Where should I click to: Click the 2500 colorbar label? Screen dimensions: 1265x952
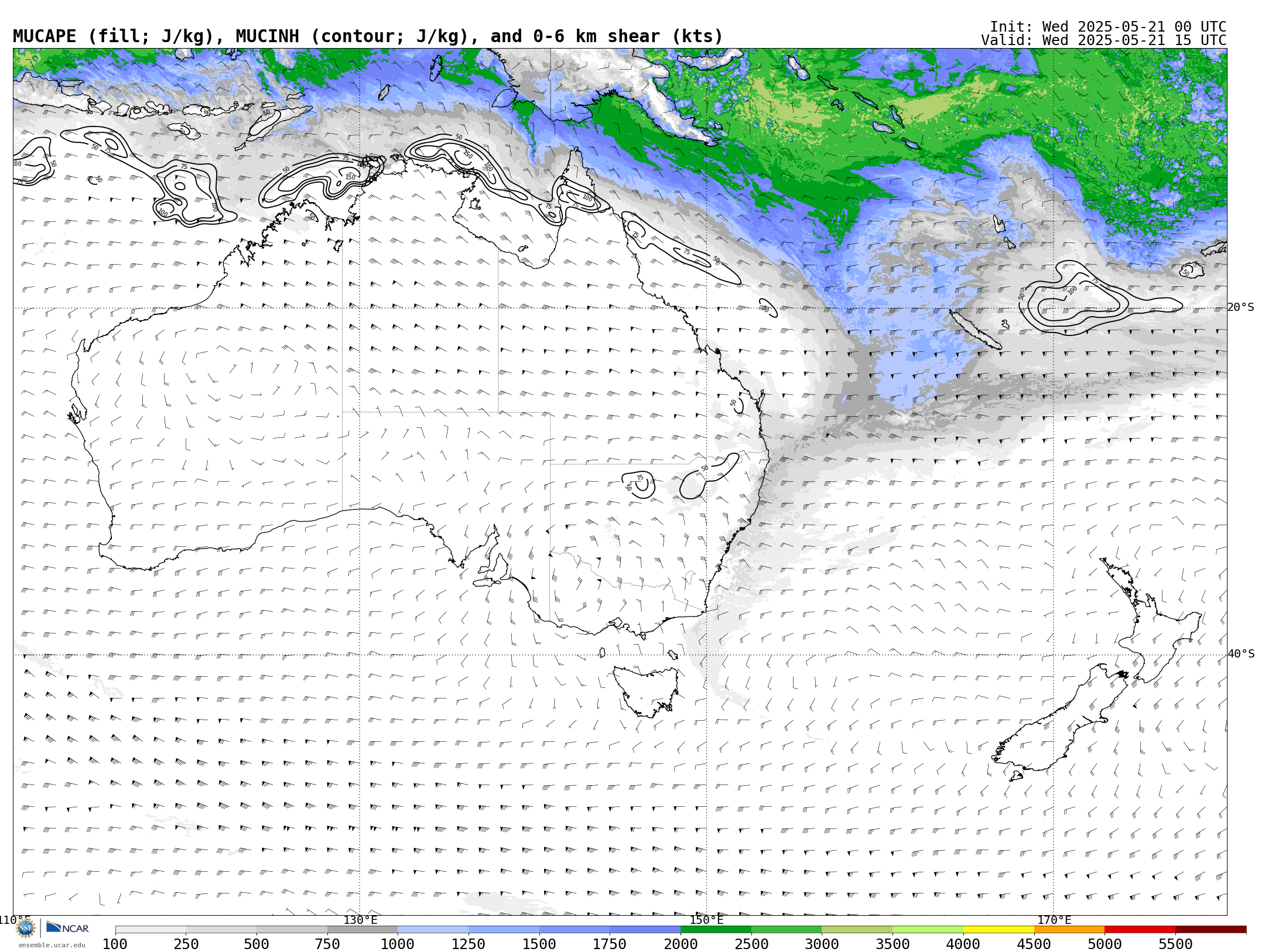(751, 944)
